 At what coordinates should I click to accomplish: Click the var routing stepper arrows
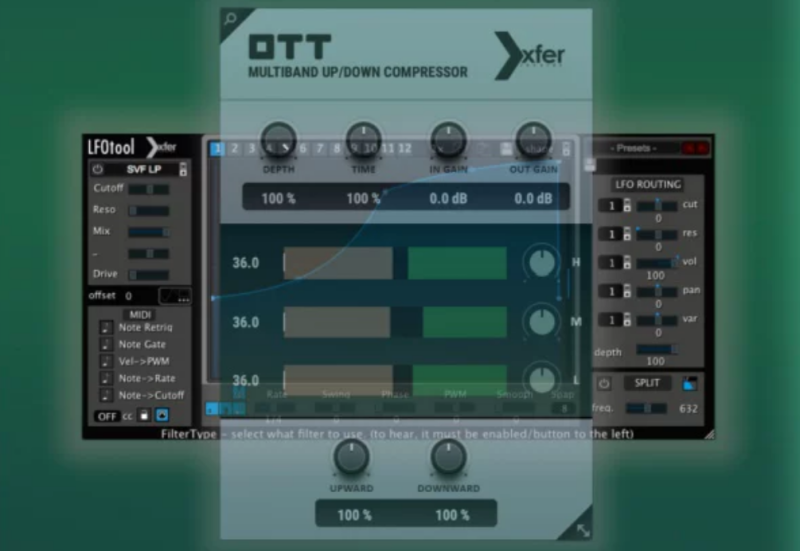coord(627,320)
